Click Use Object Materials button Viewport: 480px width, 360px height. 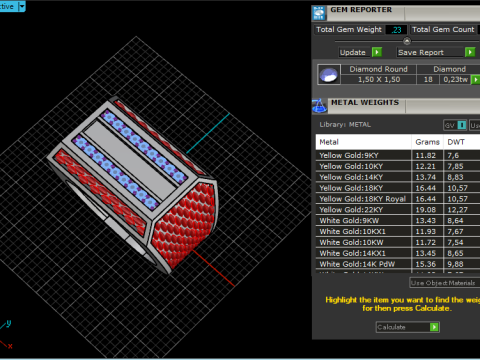(x=445, y=283)
